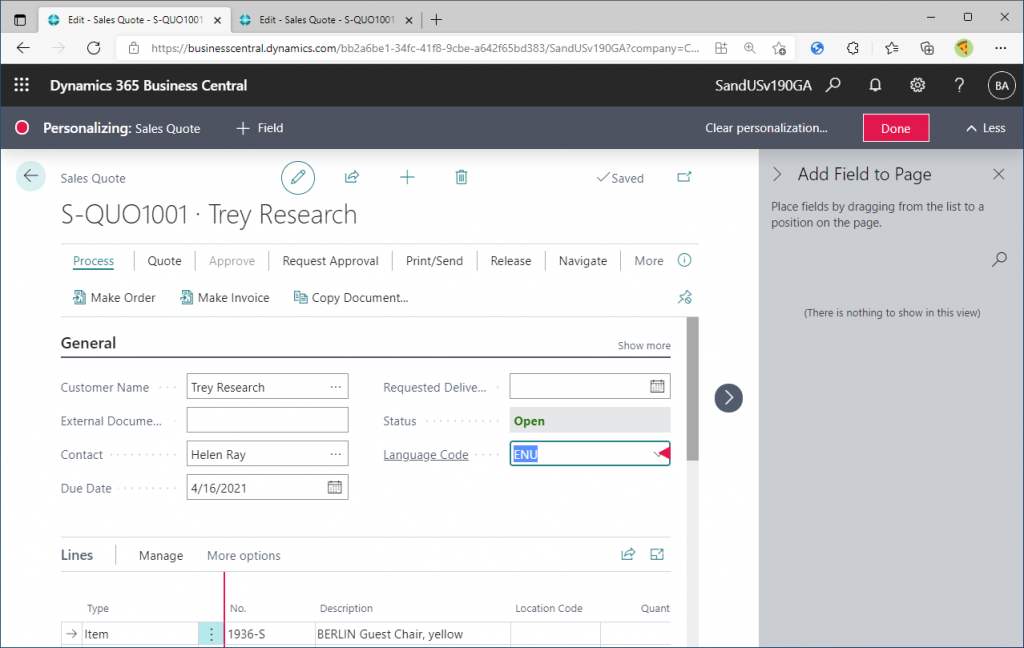The width and height of the screenshot is (1024, 648).
Task: Share the Lines section
Action: 628,555
